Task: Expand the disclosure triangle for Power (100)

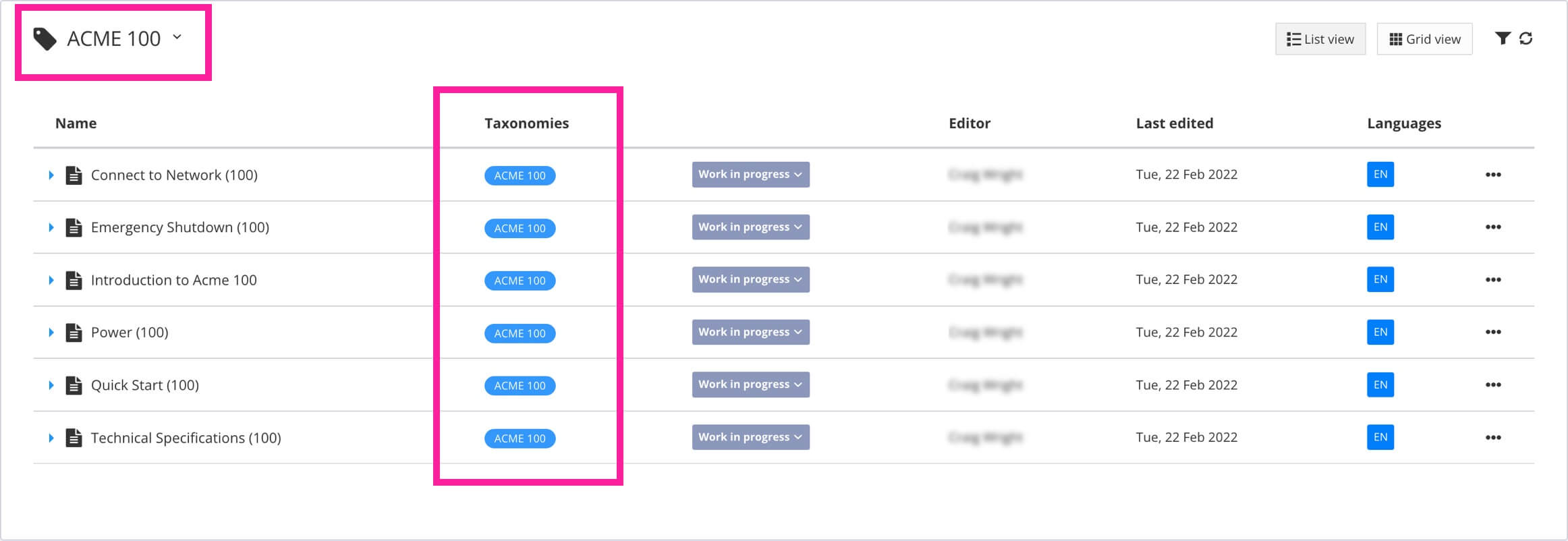Action: [x=52, y=332]
